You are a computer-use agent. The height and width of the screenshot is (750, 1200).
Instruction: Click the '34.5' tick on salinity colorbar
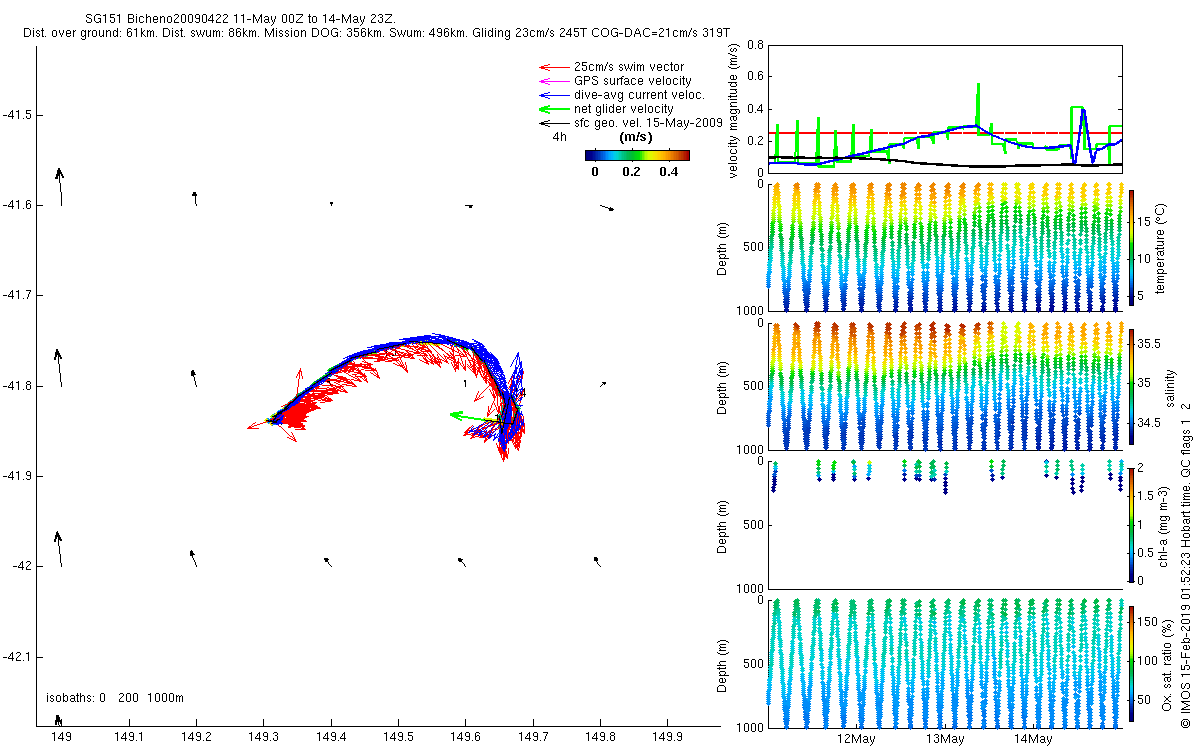tap(1149, 423)
